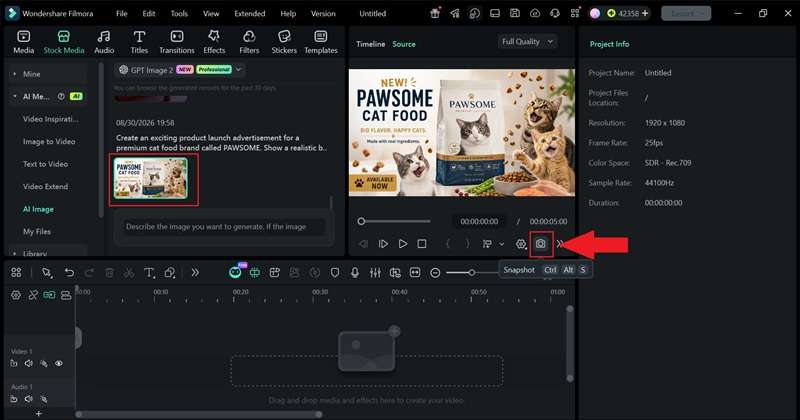Switch preview to Source

point(404,44)
